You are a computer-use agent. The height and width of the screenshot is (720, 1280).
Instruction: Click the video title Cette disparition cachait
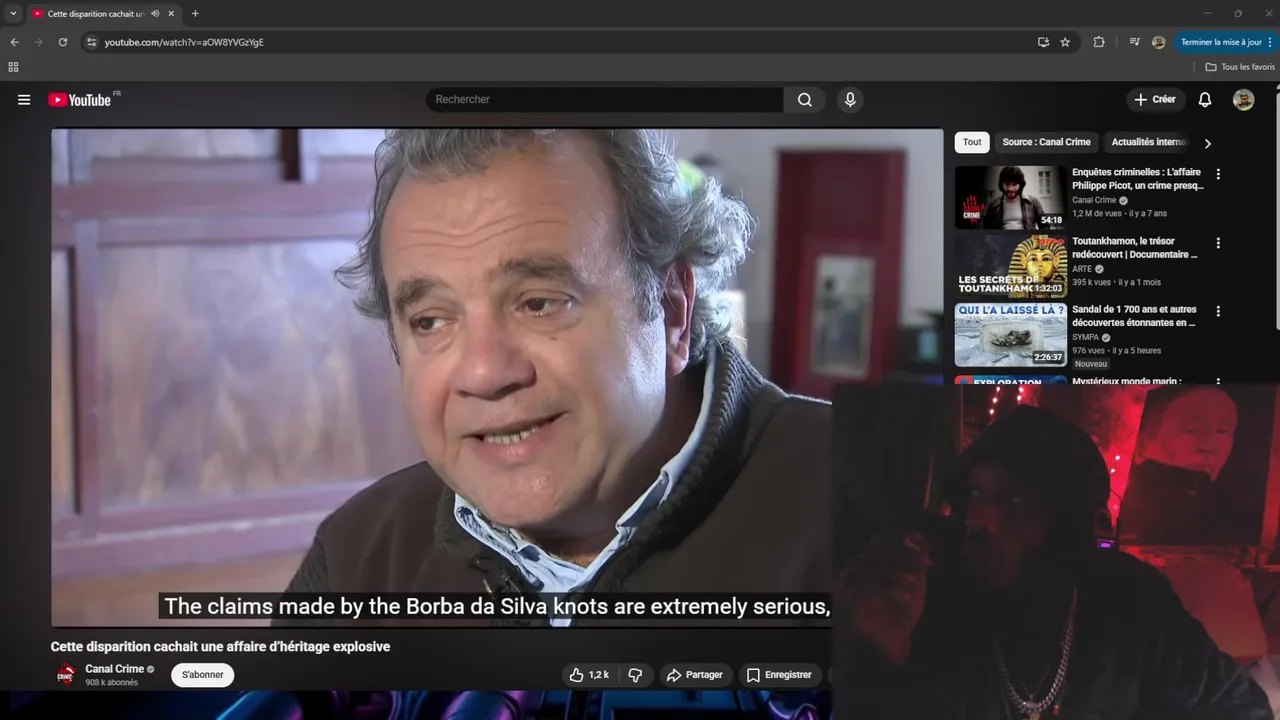pos(220,647)
